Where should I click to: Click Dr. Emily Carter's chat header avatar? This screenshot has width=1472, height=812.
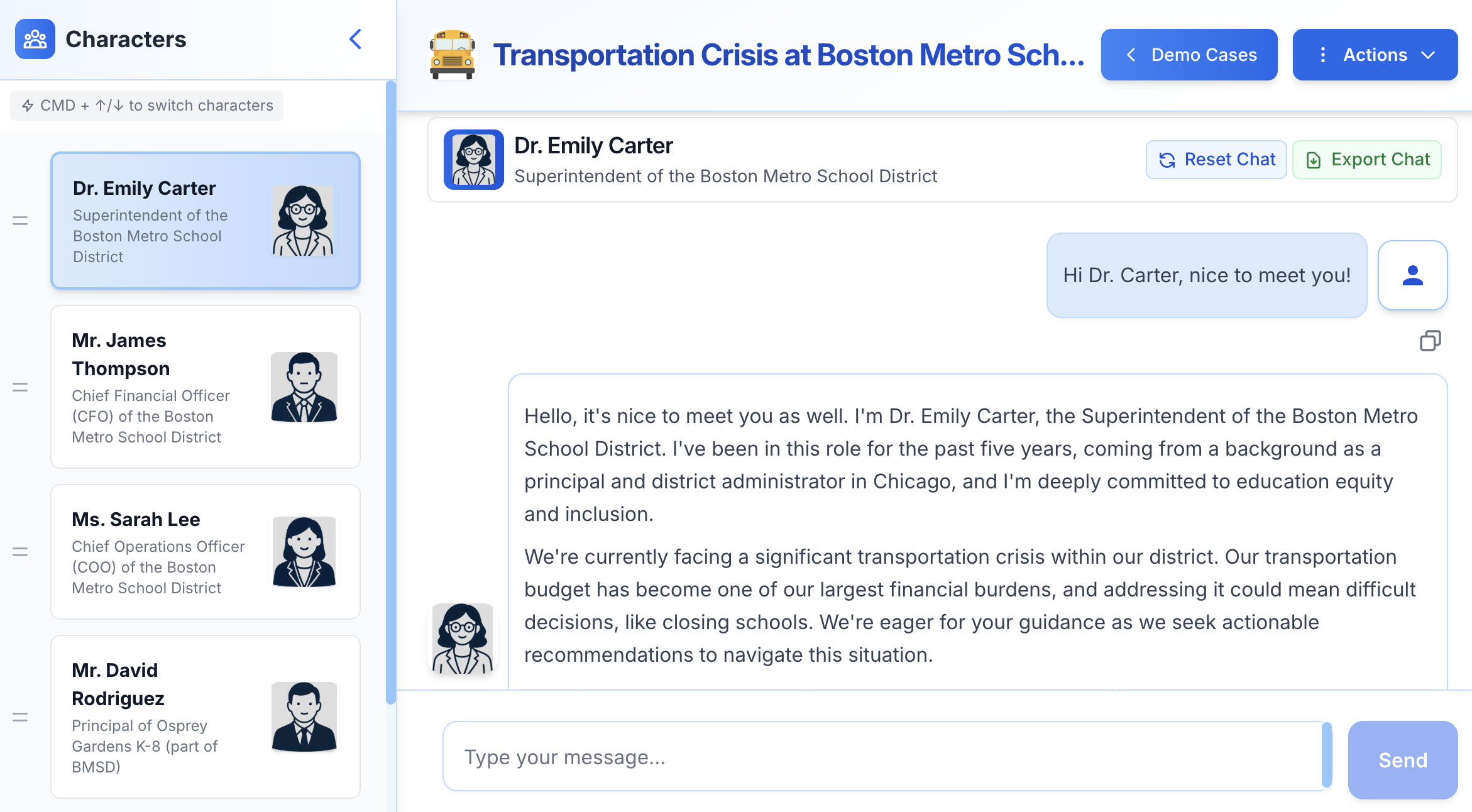coord(473,160)
